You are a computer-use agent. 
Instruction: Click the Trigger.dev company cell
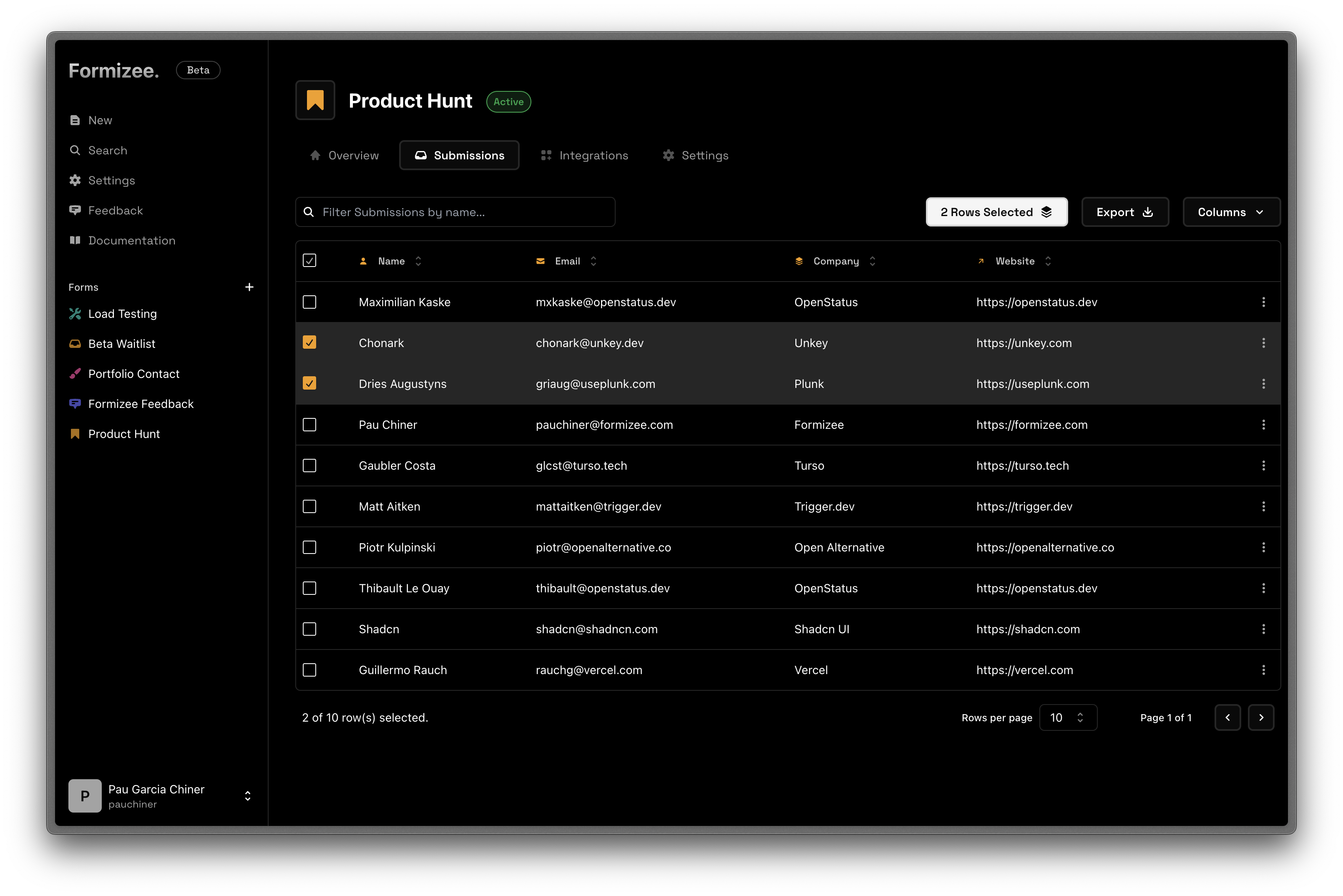tap(824, 506)
